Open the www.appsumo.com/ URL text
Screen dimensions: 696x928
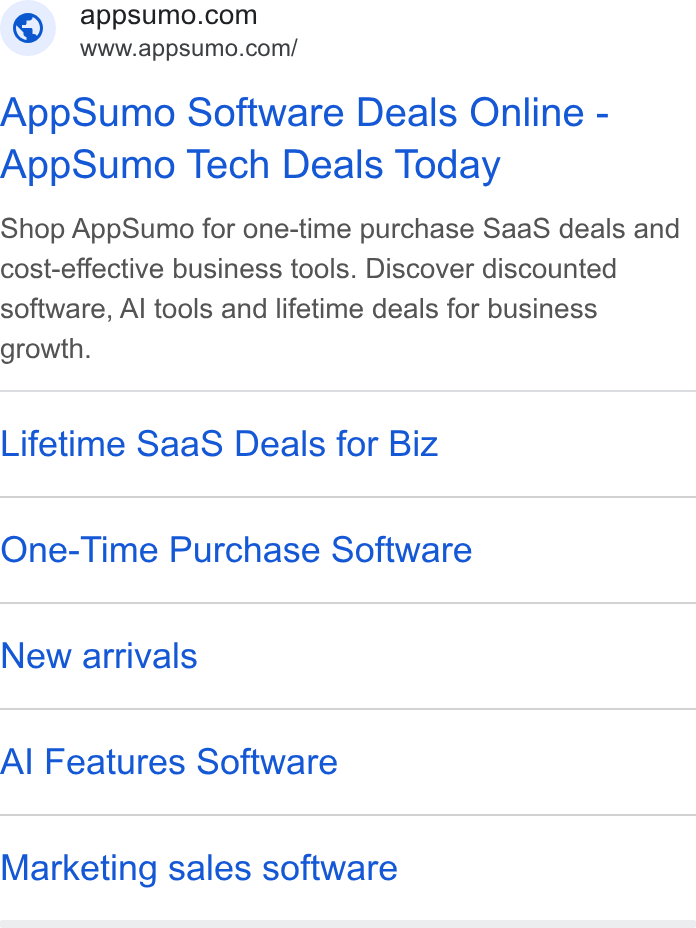[189, 49]
